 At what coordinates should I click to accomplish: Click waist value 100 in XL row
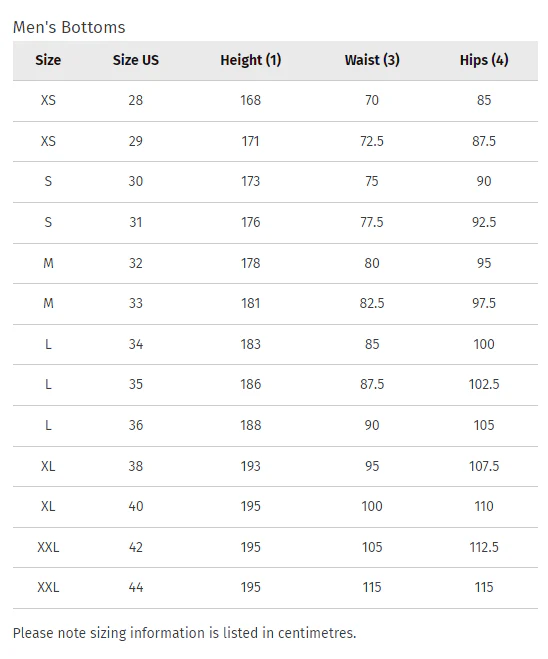coord(372,506)
